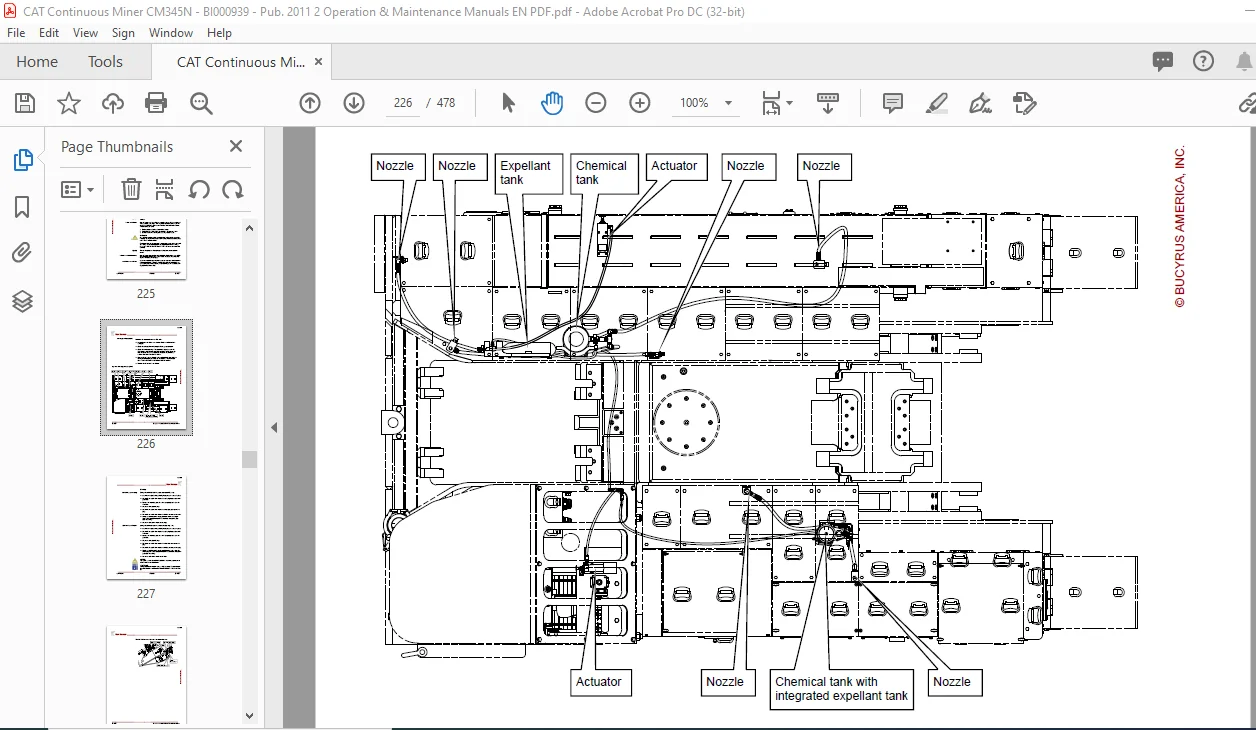Collapse the navigation pane arrow
Screen dimensions: 1256x730
pyautogui.click(x=274, y=427)
